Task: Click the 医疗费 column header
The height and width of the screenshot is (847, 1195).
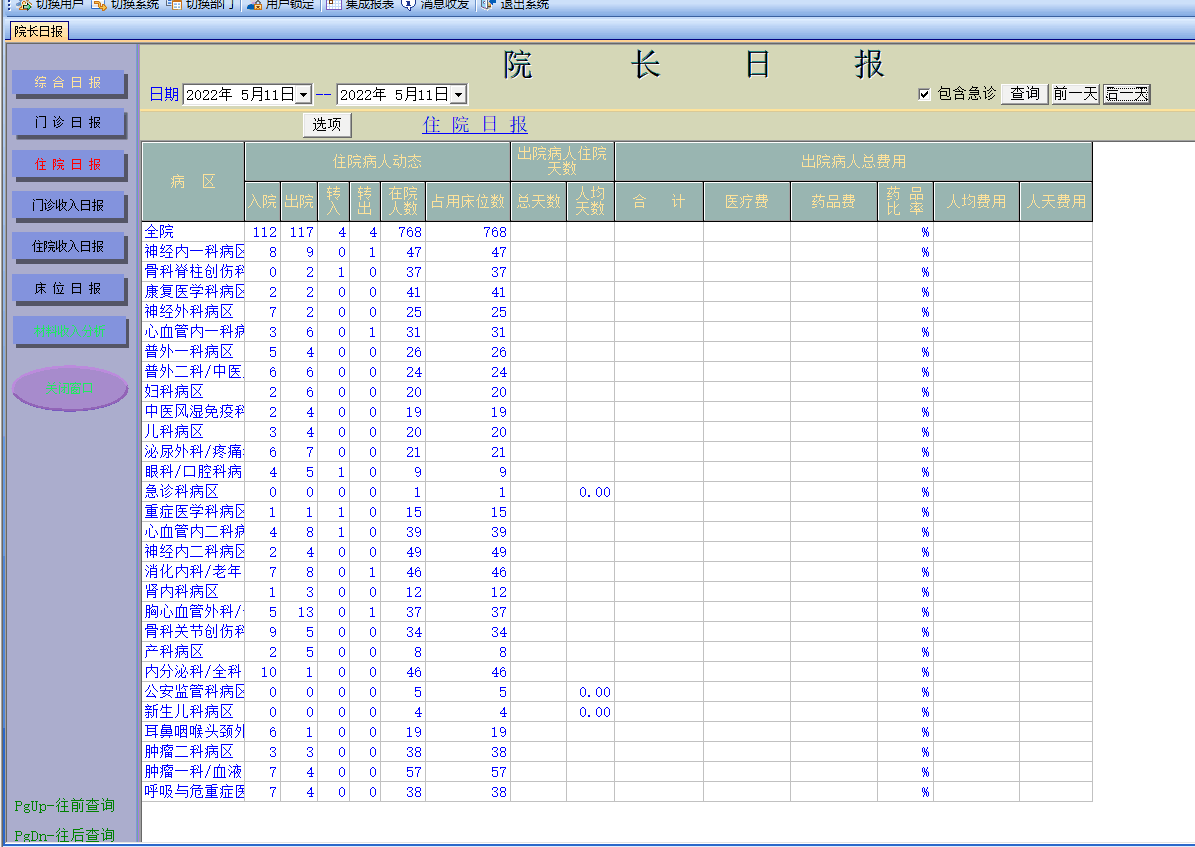Action: [747, 201]
